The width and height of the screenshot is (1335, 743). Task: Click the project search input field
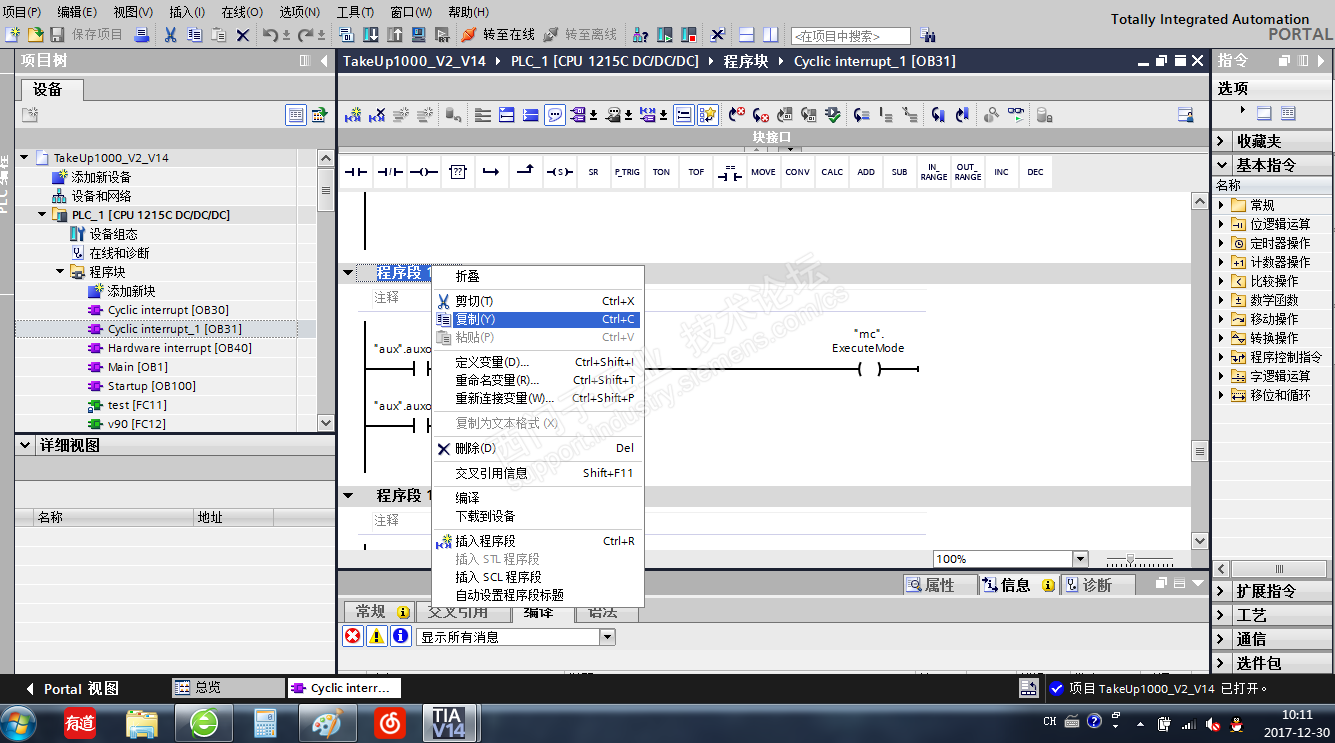(850, 36)
